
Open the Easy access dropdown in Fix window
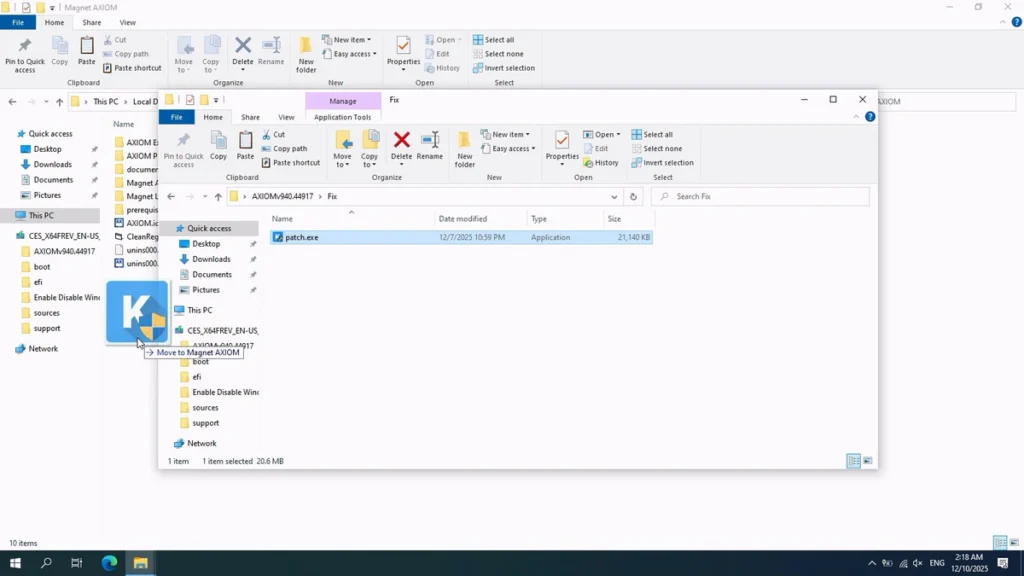512,149
